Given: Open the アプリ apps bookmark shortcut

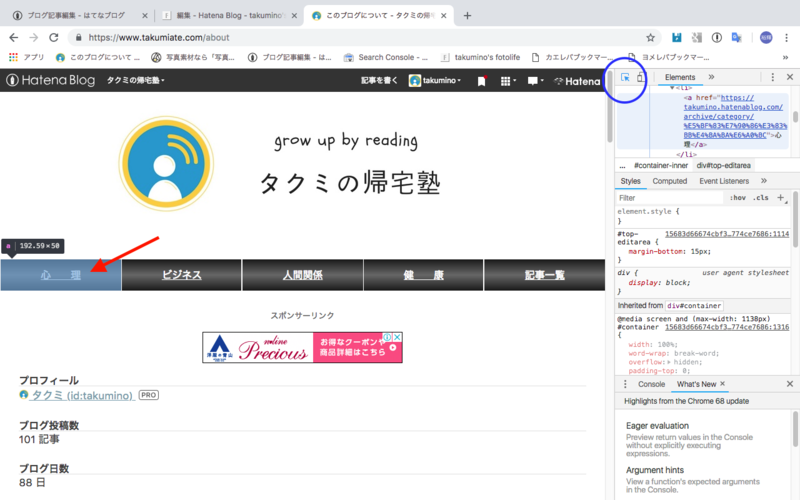Looking at the screenshot, I should coord(27,57).
